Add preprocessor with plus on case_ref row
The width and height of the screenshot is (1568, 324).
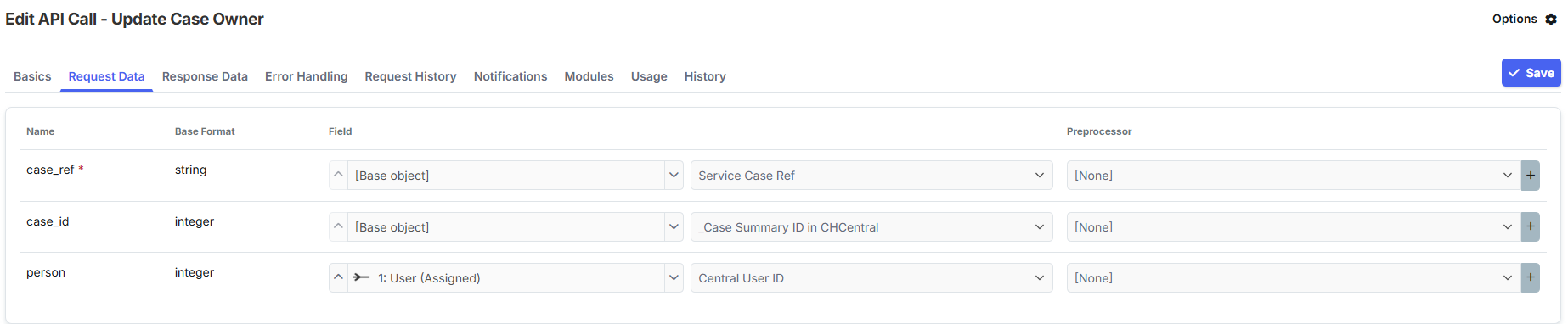point(1531,176)
